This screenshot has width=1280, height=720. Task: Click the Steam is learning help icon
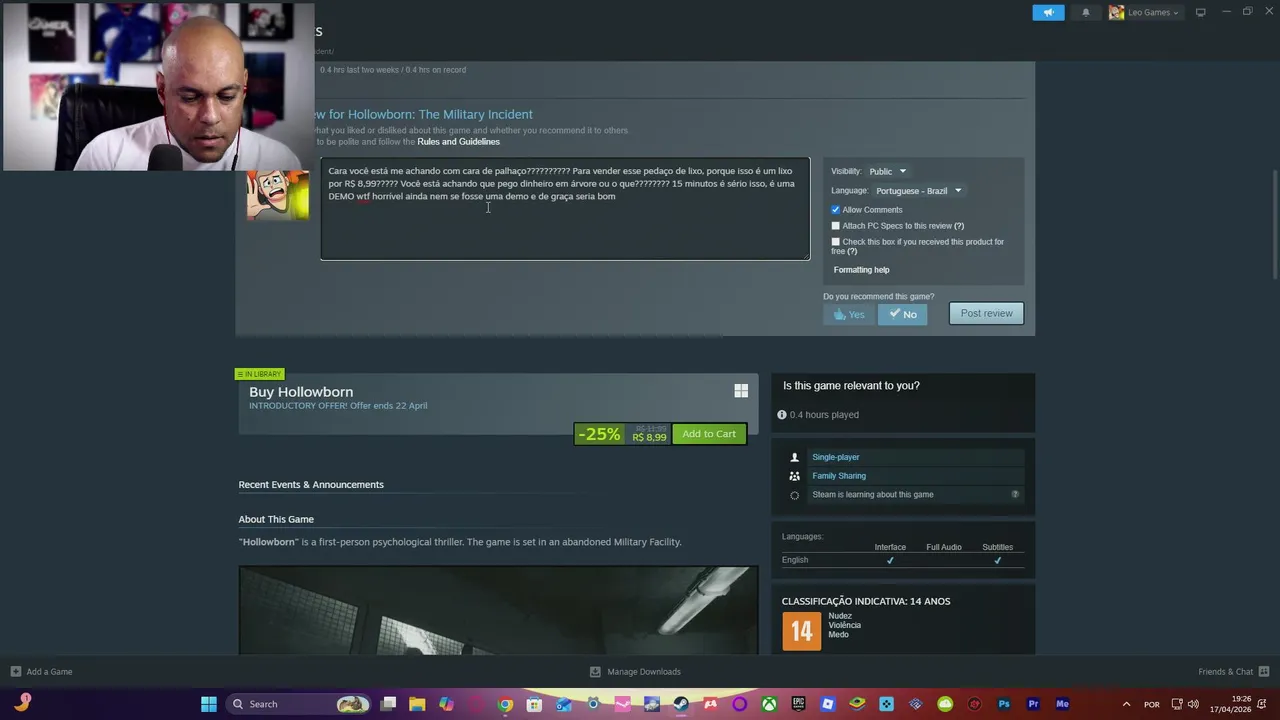1015,494
